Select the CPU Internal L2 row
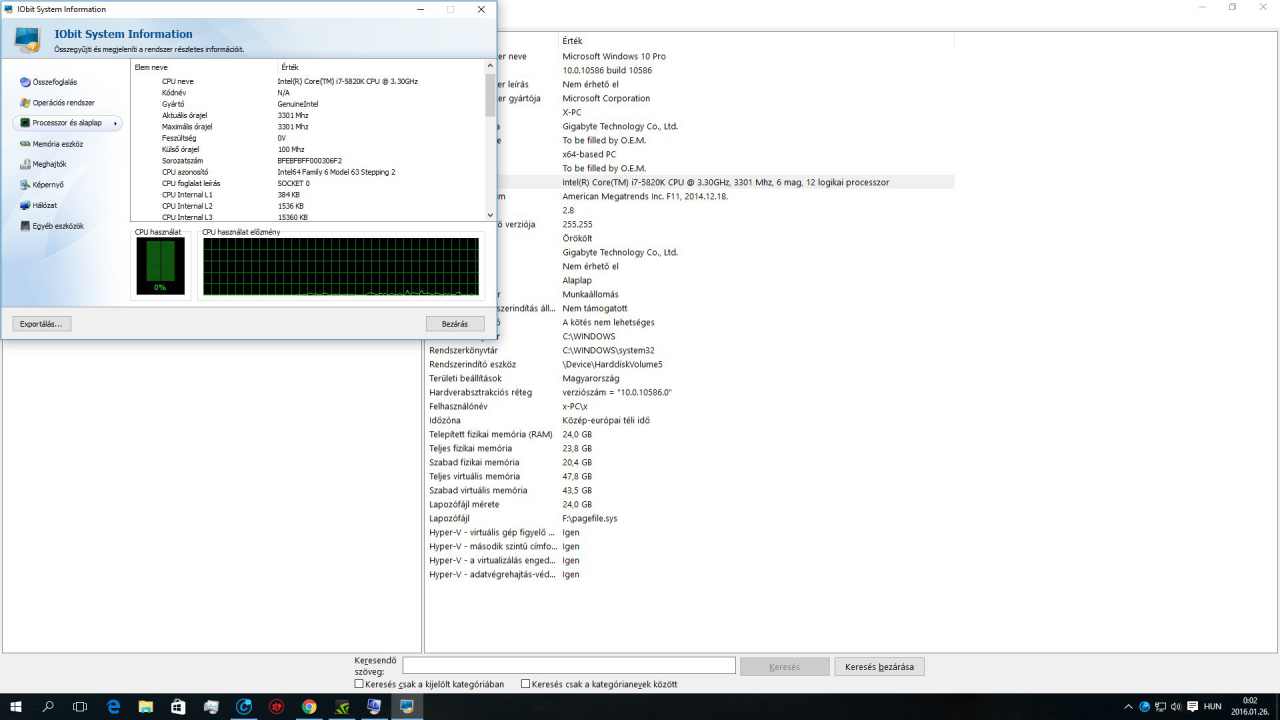 pyautogui.click(x=307, y=206)
